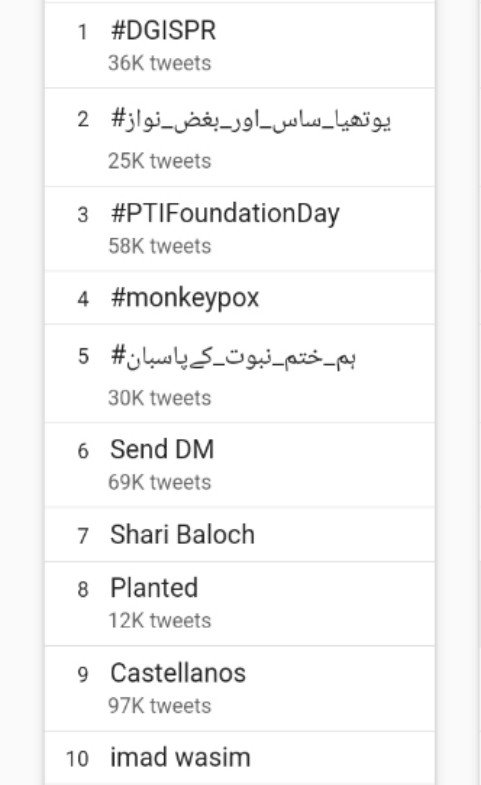481x785 pixels.
Task: Click the 25K tweets count label
Action: [160, 161]
